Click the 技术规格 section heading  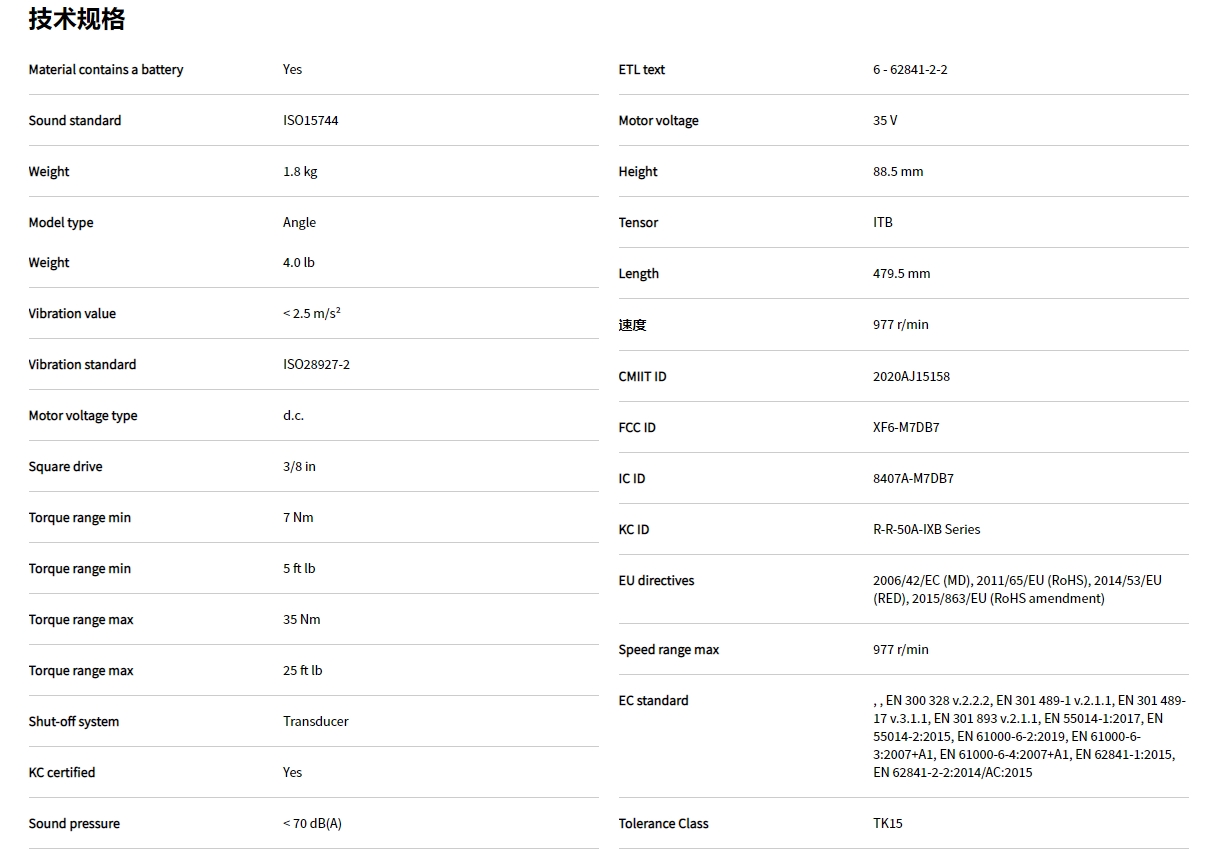click(77, 19)
